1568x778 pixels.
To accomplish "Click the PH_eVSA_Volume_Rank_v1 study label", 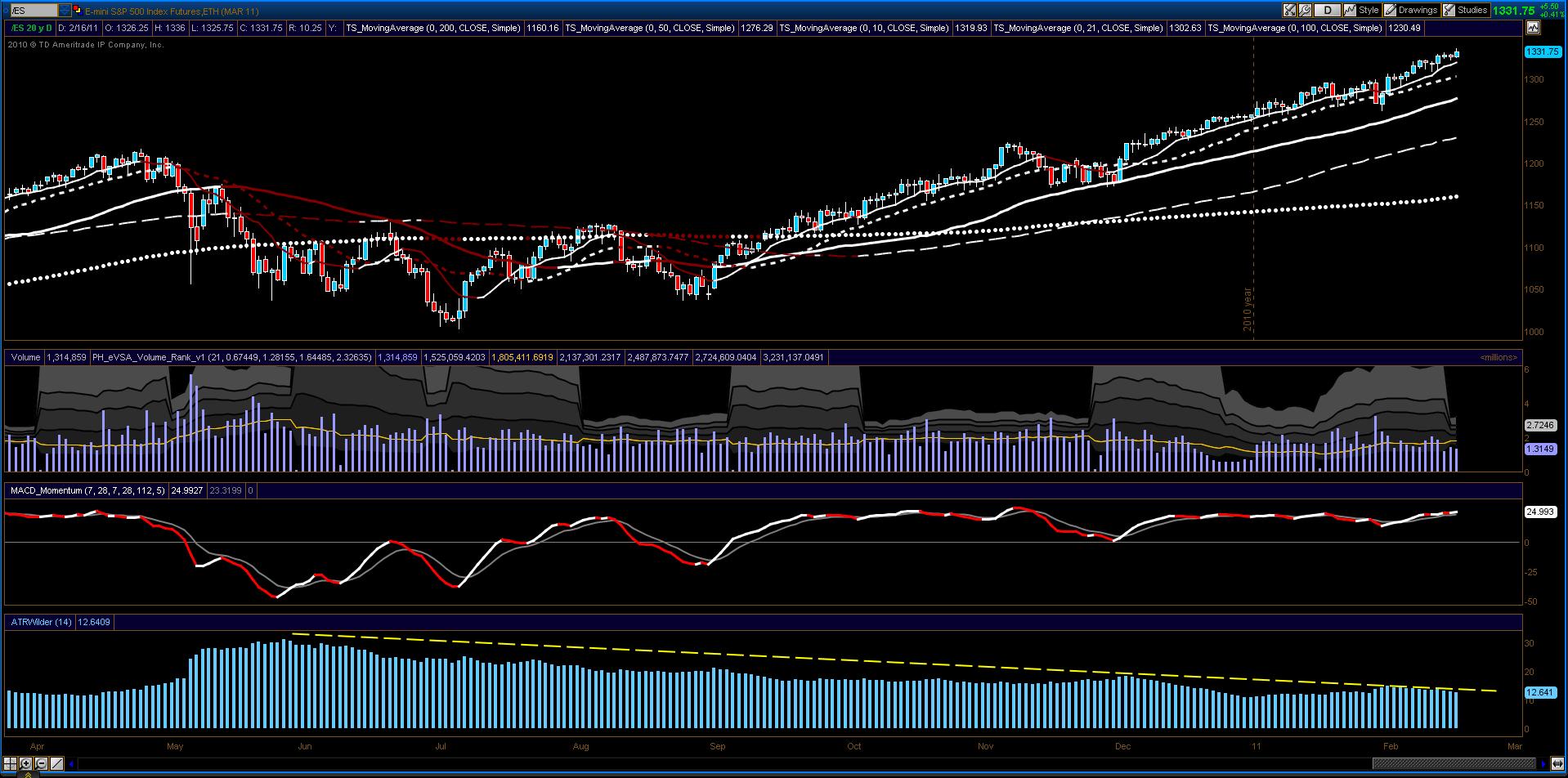I will click(232, 357).
